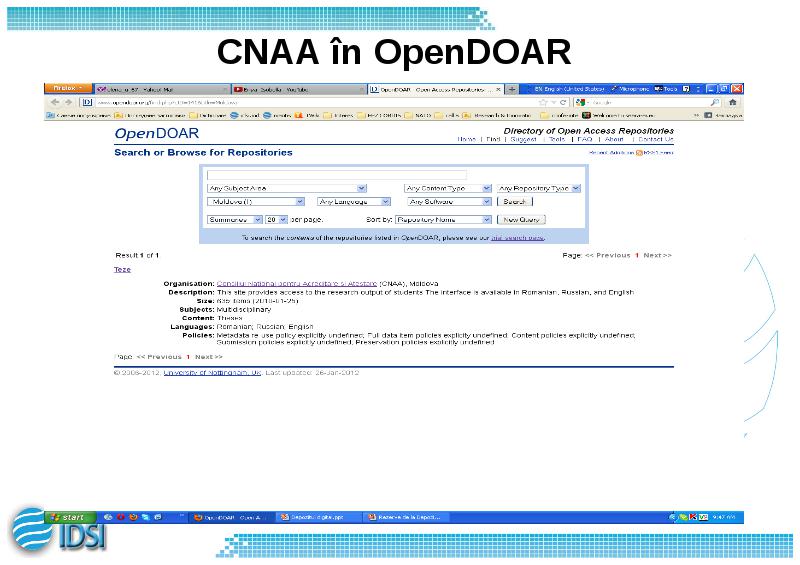Click the taskbar clock
800x565 pixels.
pos(724,517)
